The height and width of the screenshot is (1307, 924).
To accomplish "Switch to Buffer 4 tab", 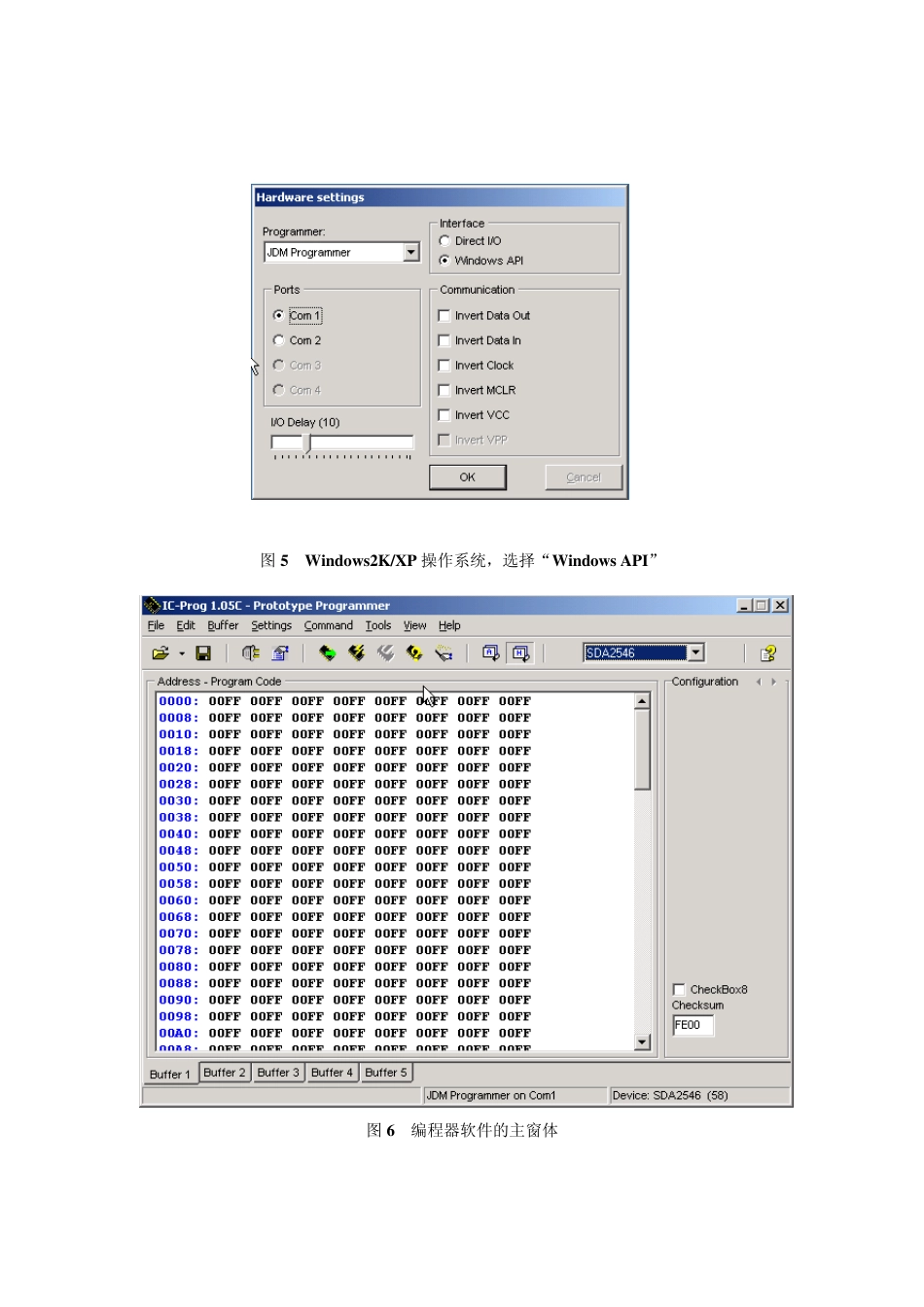I will (332, 1073).
